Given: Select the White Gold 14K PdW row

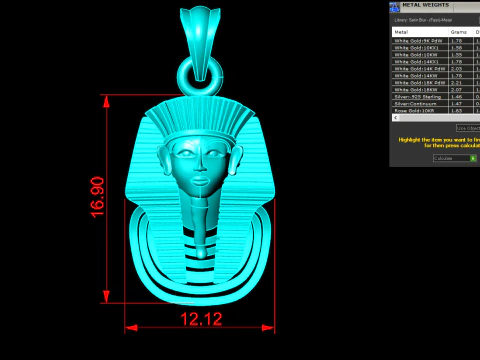Looking at the screenshot, I should pos(436,69).
